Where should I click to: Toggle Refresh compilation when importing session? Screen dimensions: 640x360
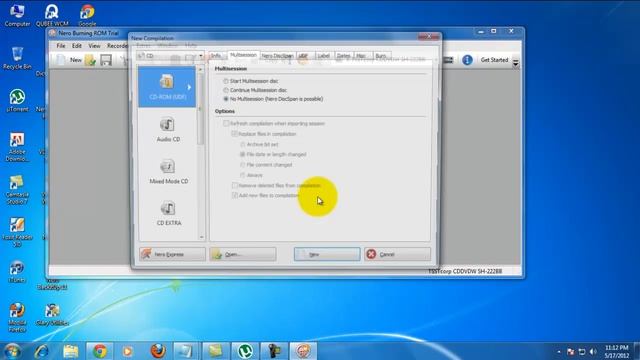[x=226, y=123]
